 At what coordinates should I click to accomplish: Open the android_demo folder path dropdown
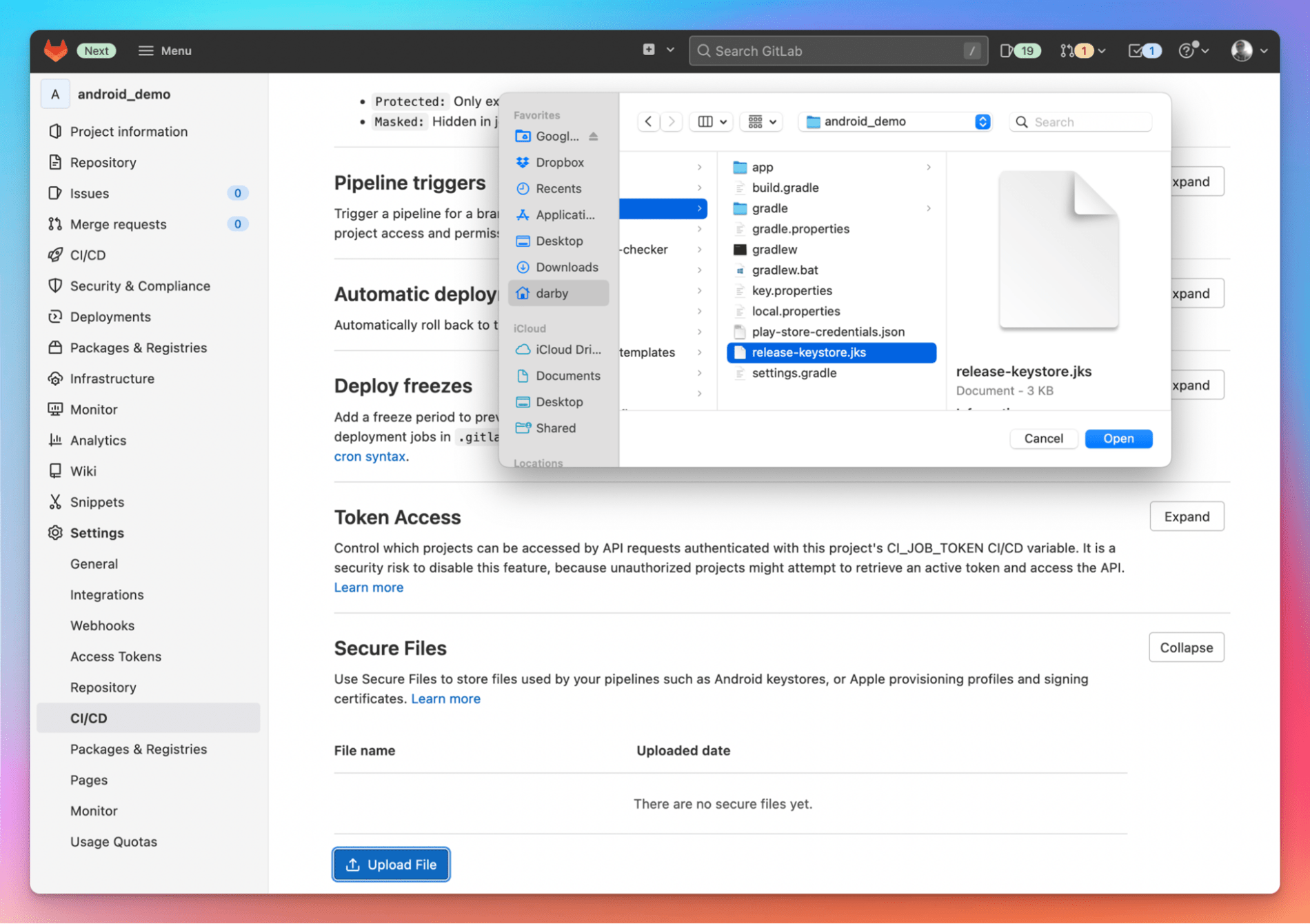(894, 121)
